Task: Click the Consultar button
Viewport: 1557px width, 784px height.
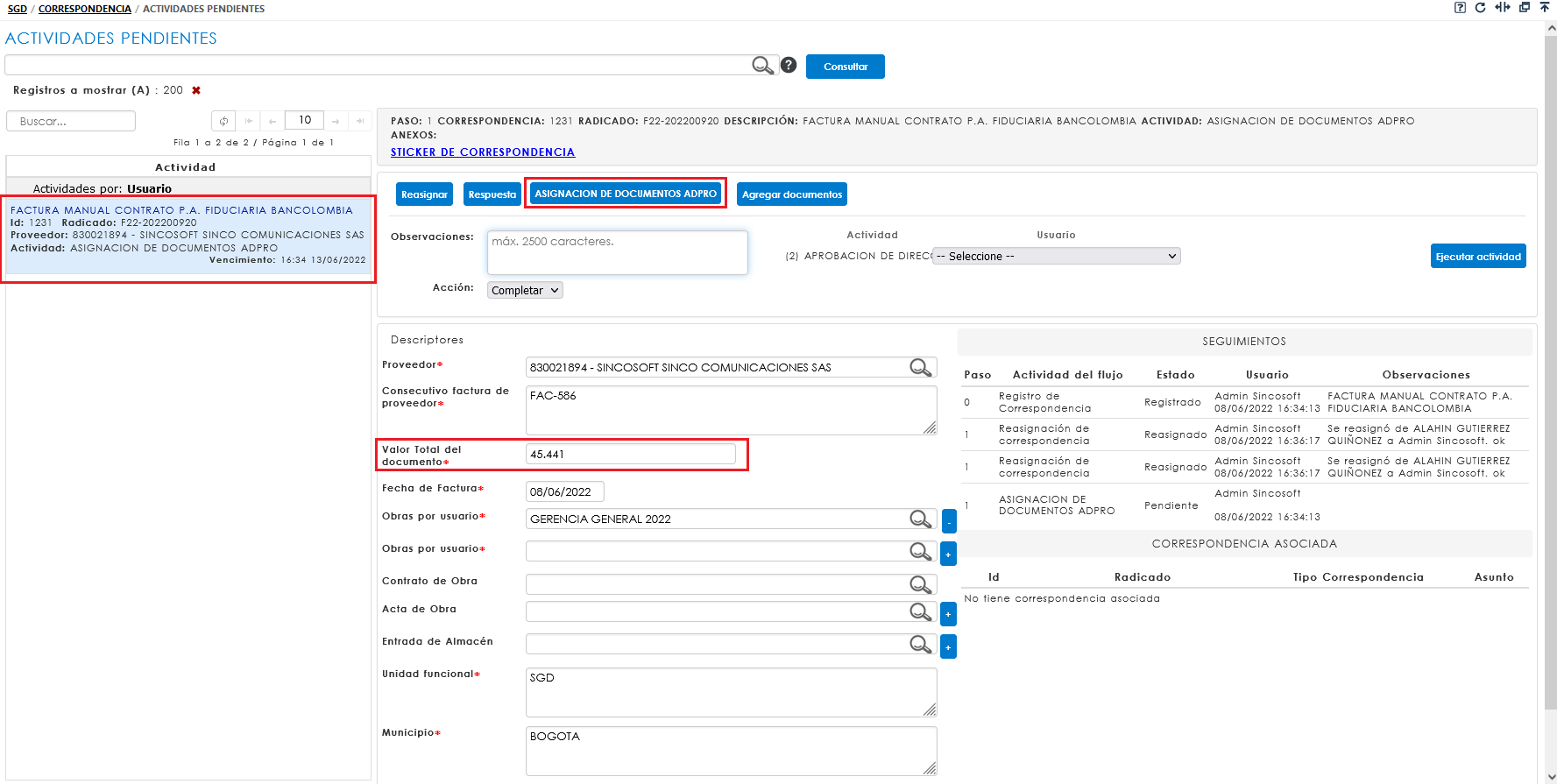Action: click(x=846, y=67)
